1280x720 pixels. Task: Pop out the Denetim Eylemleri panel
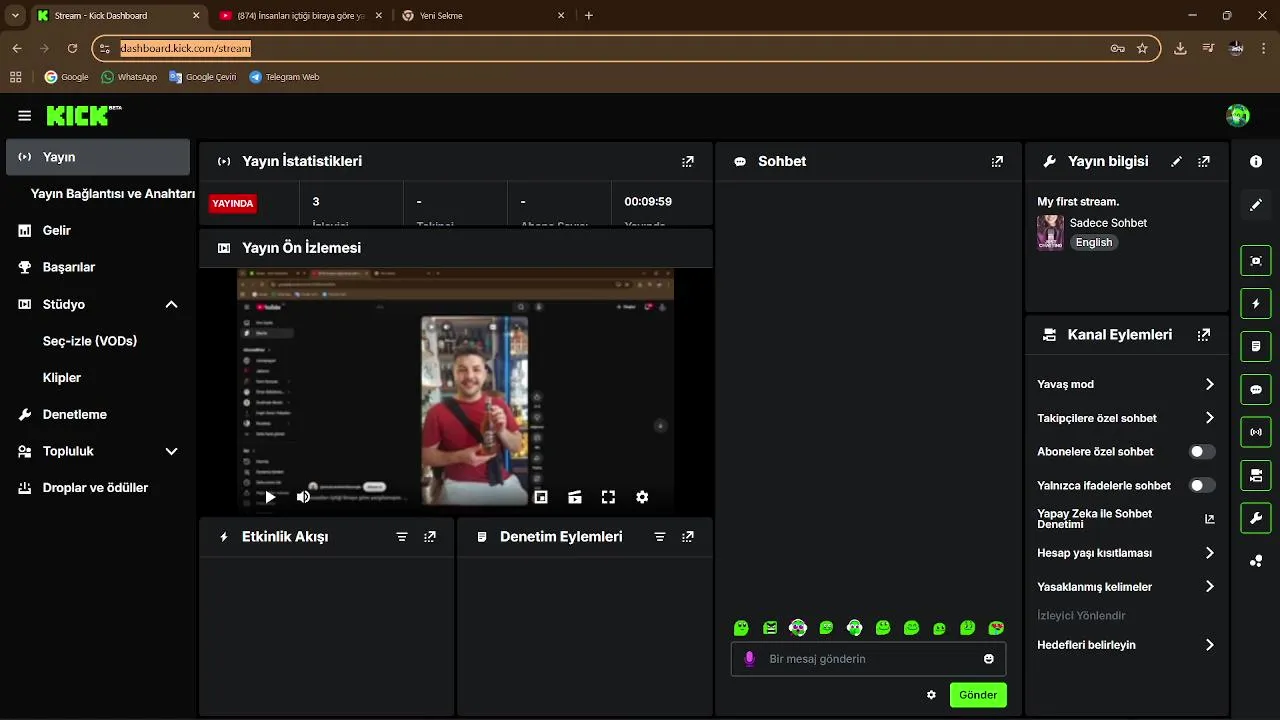[x=688, y=537]
